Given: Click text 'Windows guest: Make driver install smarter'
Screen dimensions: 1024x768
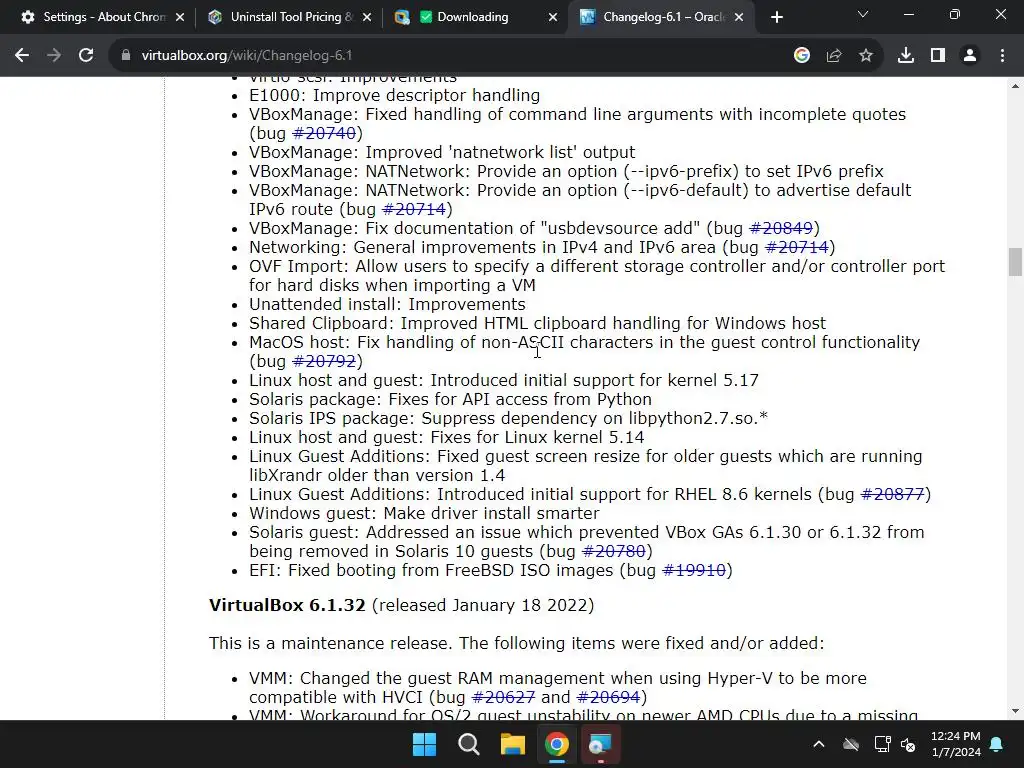Looking at the screenshot, I should [x=424, y=513].
